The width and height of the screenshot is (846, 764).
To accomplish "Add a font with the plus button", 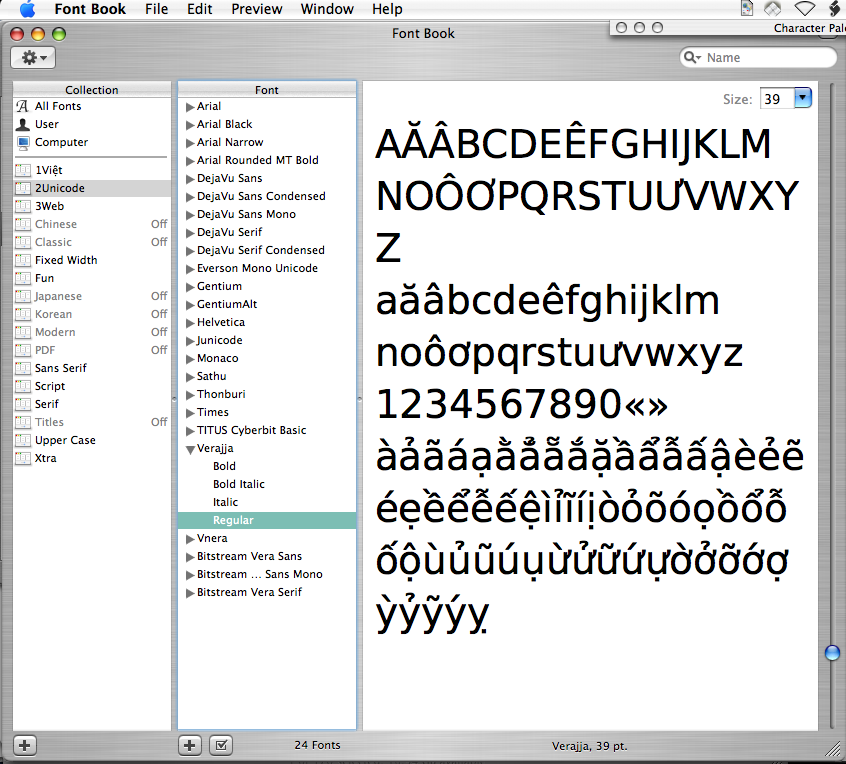I will coord(189,746).
